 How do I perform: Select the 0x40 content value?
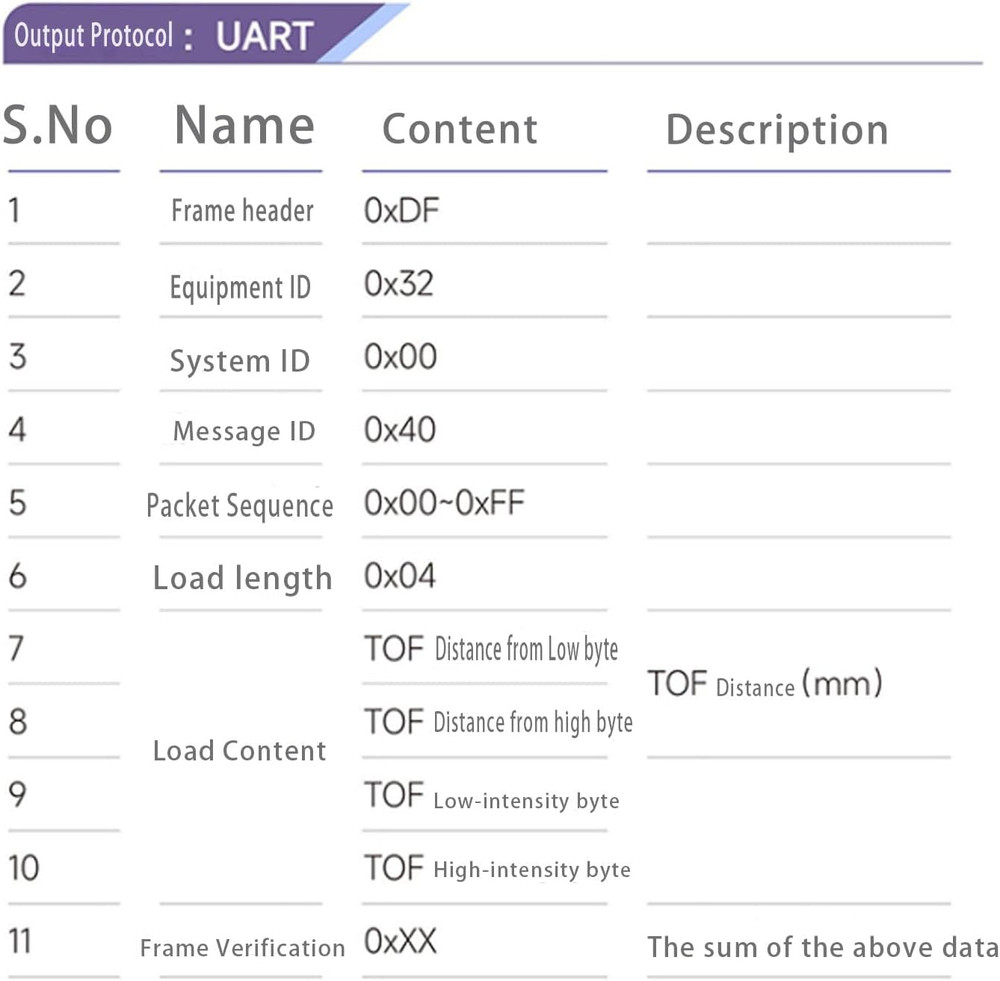[400, 430]
